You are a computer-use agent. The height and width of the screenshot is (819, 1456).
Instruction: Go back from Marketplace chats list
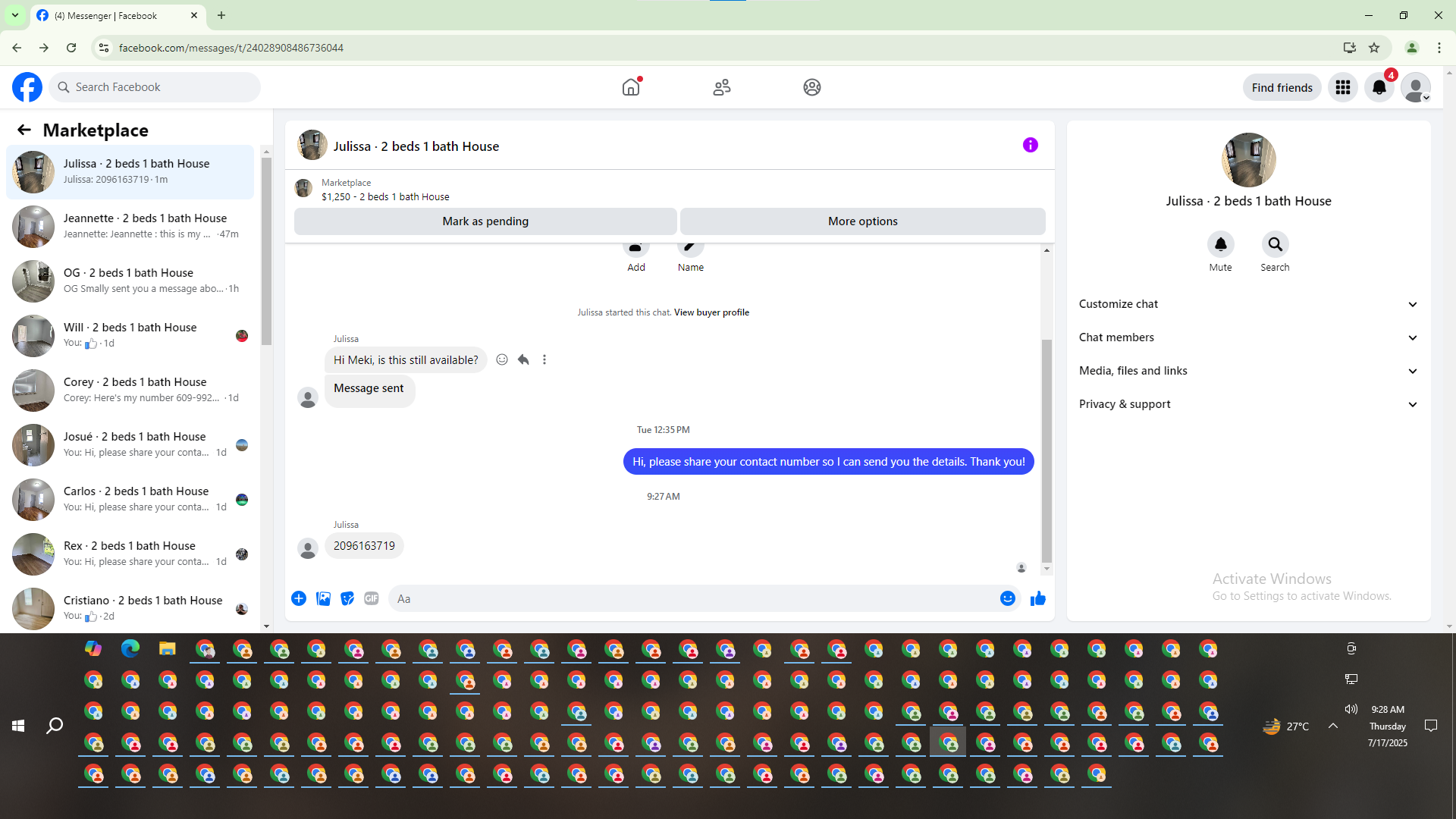coord(24,130)
